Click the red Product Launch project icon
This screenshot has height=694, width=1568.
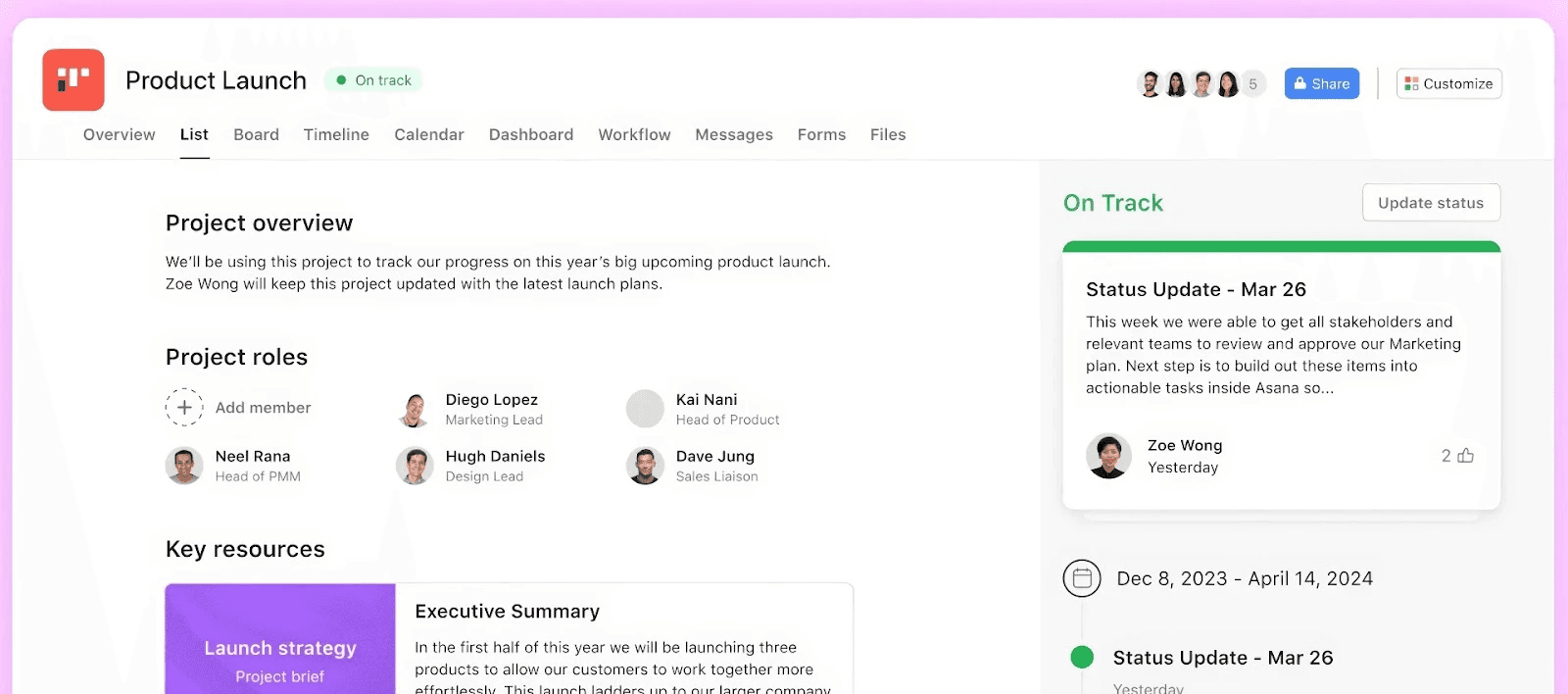(73, 80)
